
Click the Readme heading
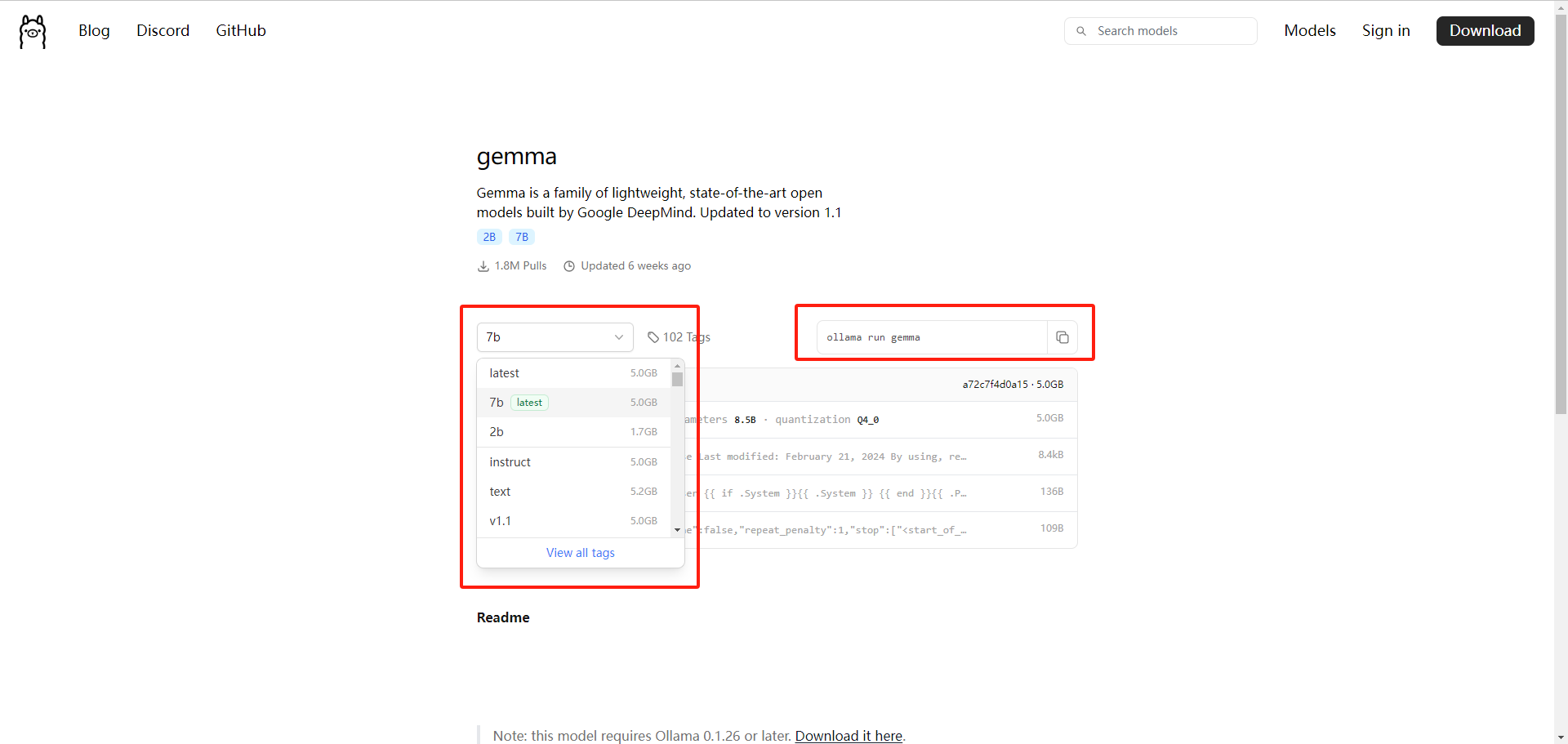[503, 617]
